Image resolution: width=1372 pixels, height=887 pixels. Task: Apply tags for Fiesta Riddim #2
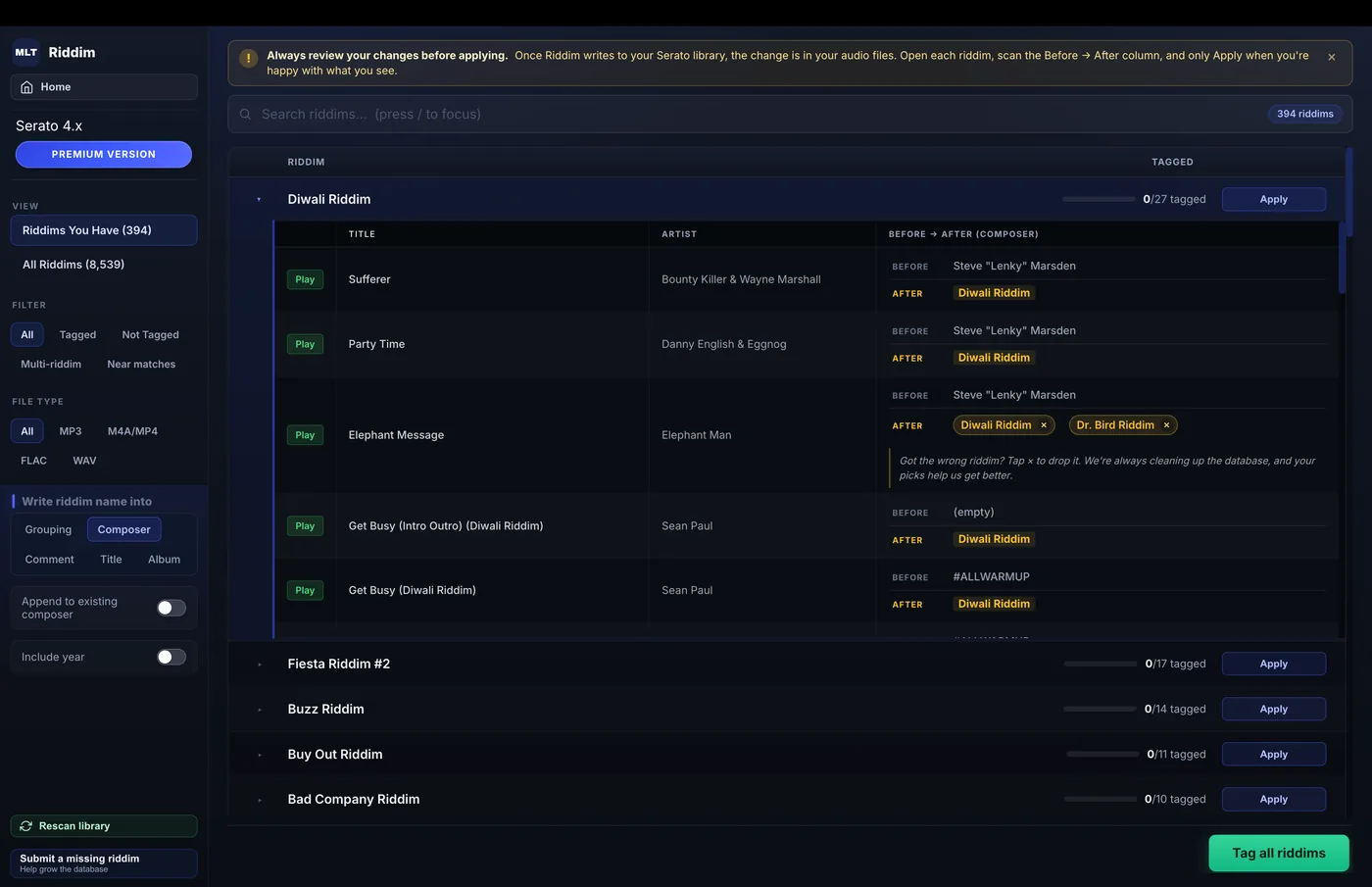1274,664
